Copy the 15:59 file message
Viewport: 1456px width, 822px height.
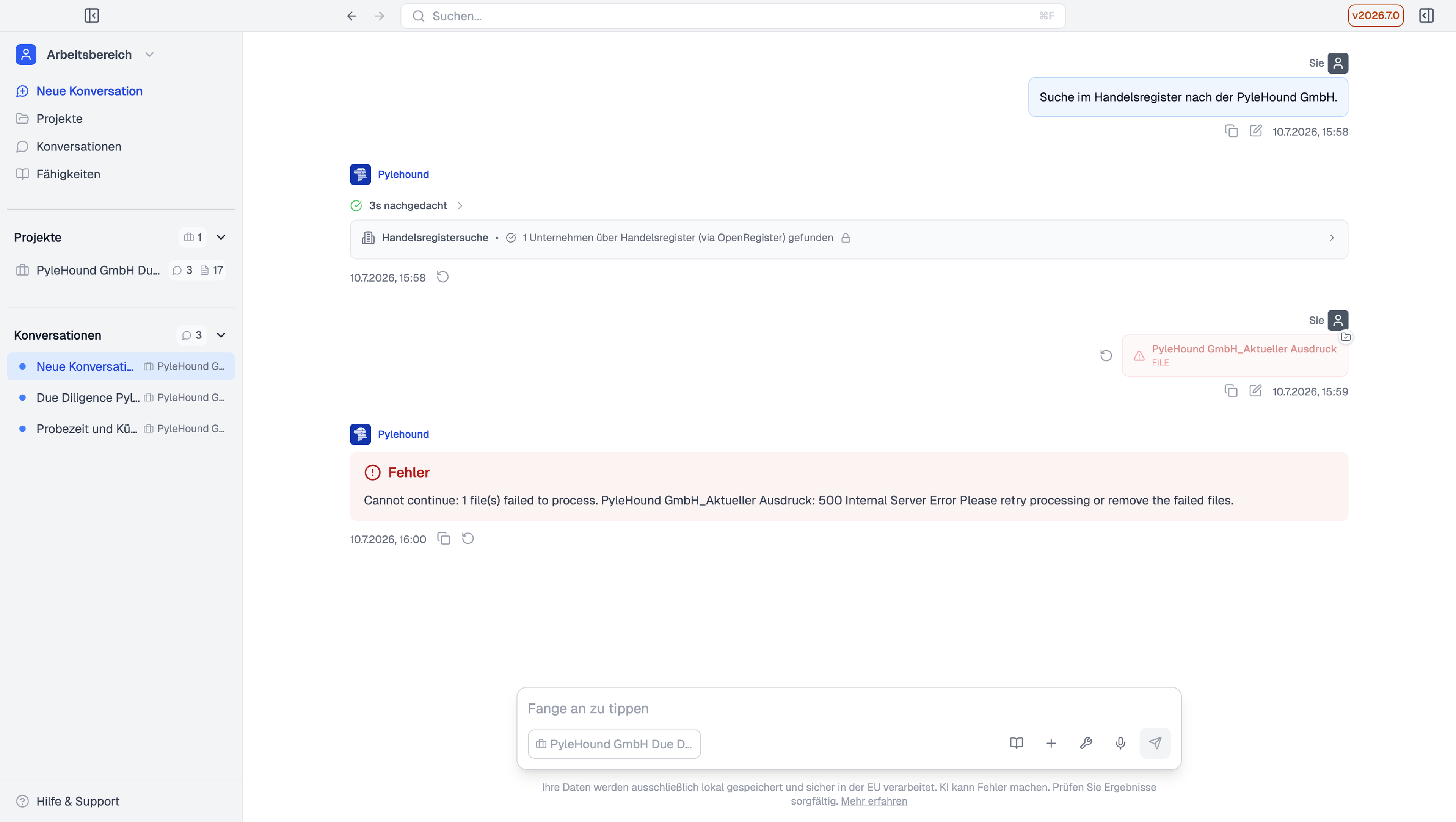click(x=1230, y=391)
